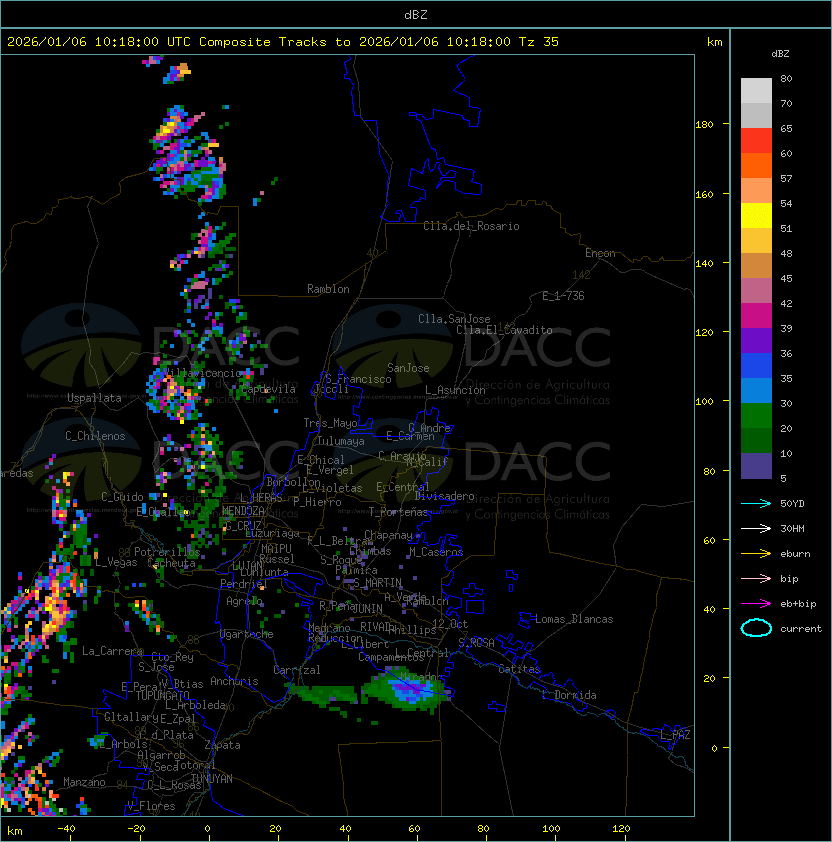The image size is (832, 842).
Task: Pick the yellow 51-54 dBZ color swatch
Action: click(x=756, y=216)
